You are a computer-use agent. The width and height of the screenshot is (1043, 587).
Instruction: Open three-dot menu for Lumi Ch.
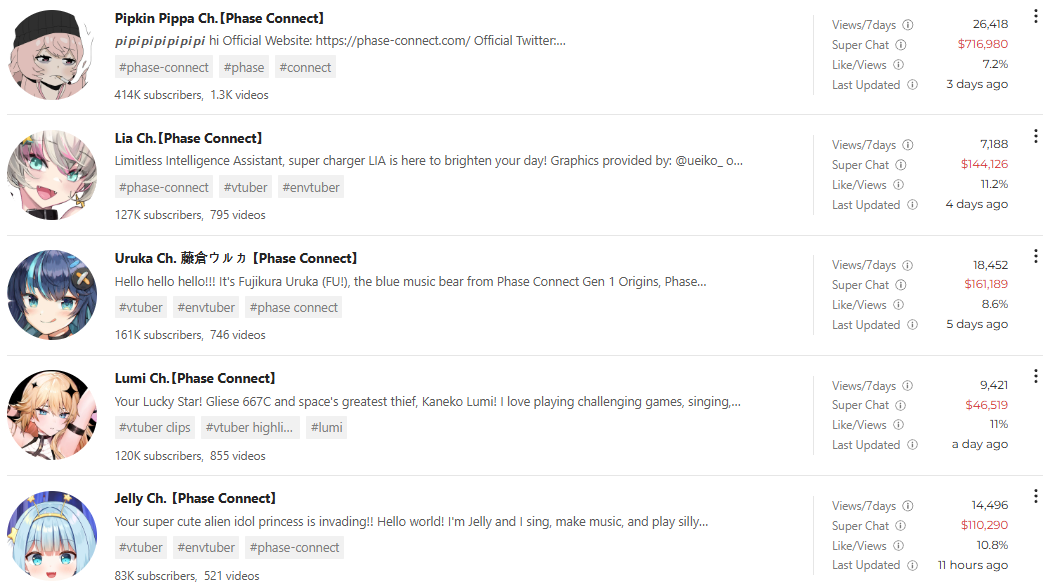coord(1035,376)
